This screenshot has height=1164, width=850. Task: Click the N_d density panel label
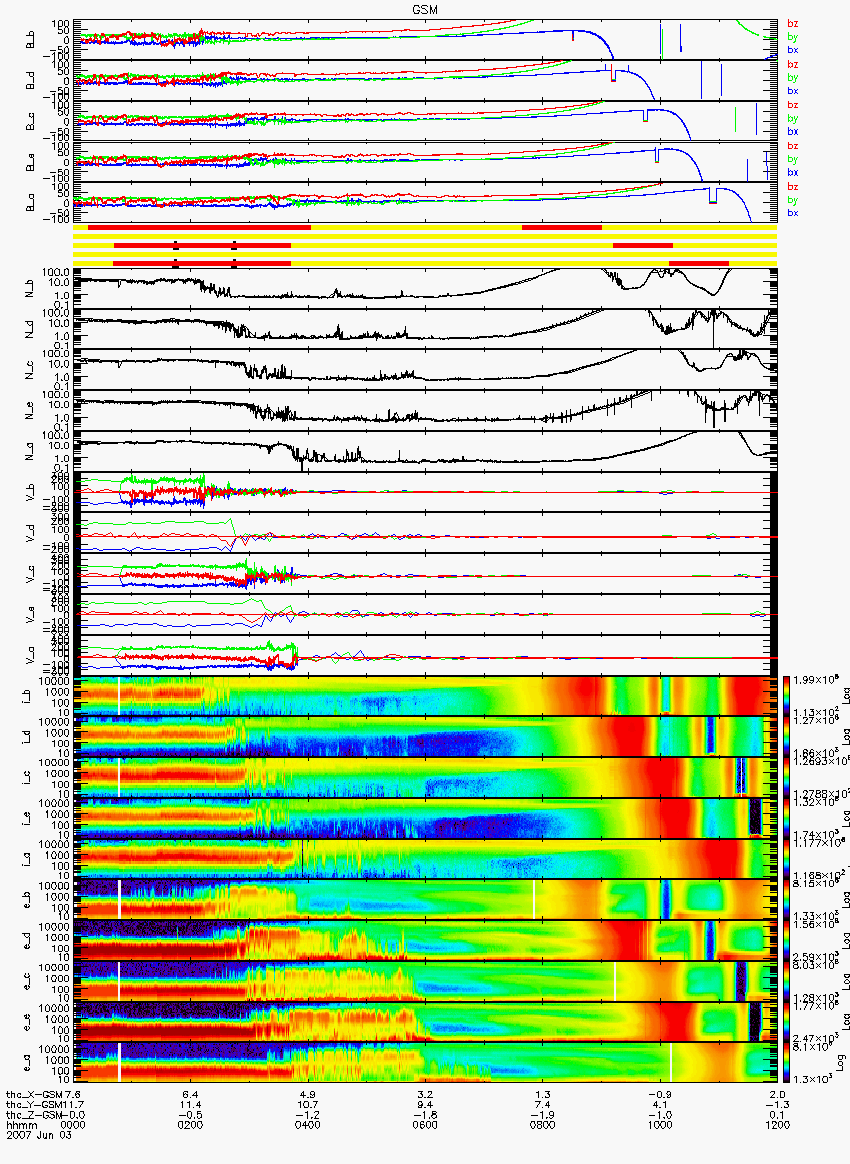[31, 330]
